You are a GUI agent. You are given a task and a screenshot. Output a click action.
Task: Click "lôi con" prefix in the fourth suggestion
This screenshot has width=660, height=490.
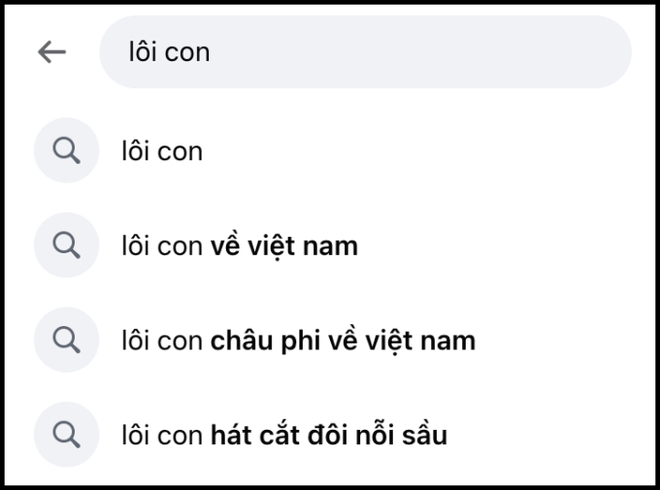point(160,435)
